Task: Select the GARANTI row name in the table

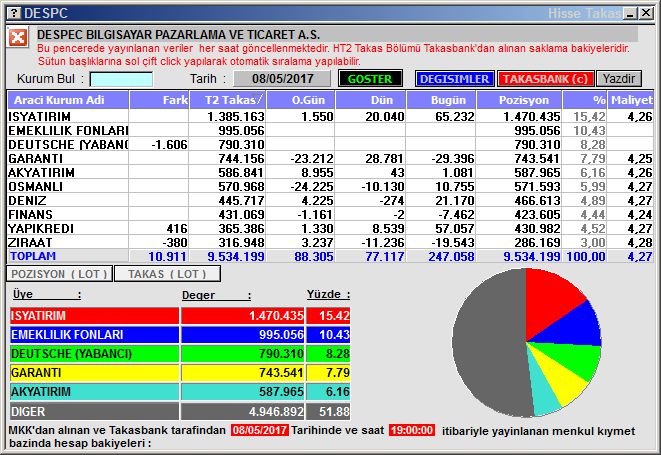Action: click(35, 159)
